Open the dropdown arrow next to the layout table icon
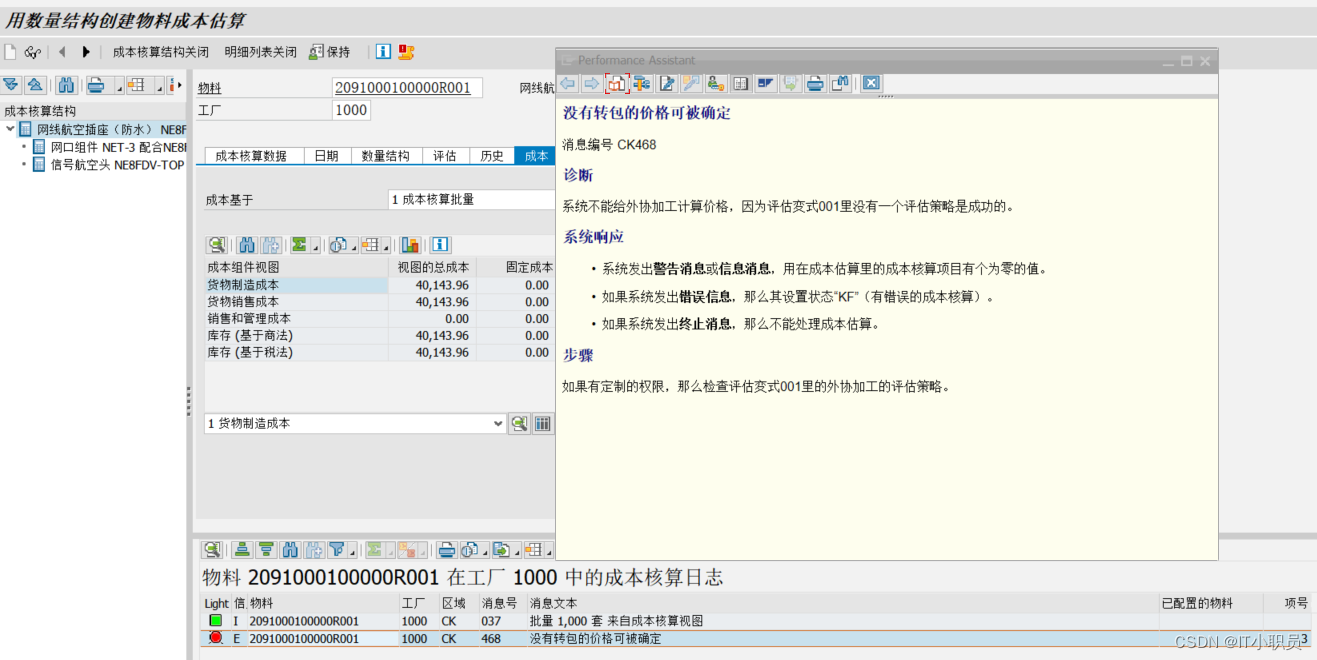The image size is (1317, 660). (387, 250)
